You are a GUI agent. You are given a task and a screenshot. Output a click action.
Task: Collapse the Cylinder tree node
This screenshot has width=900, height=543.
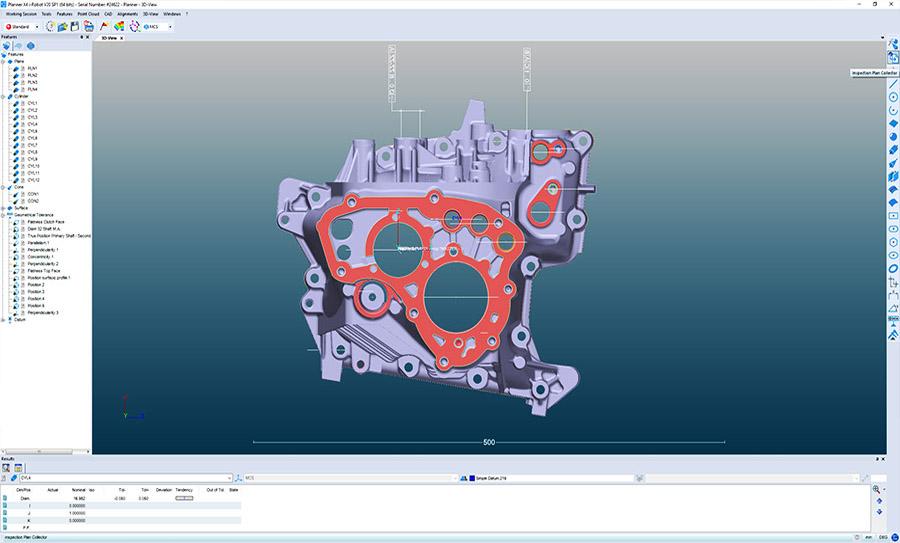coord(3,96)
